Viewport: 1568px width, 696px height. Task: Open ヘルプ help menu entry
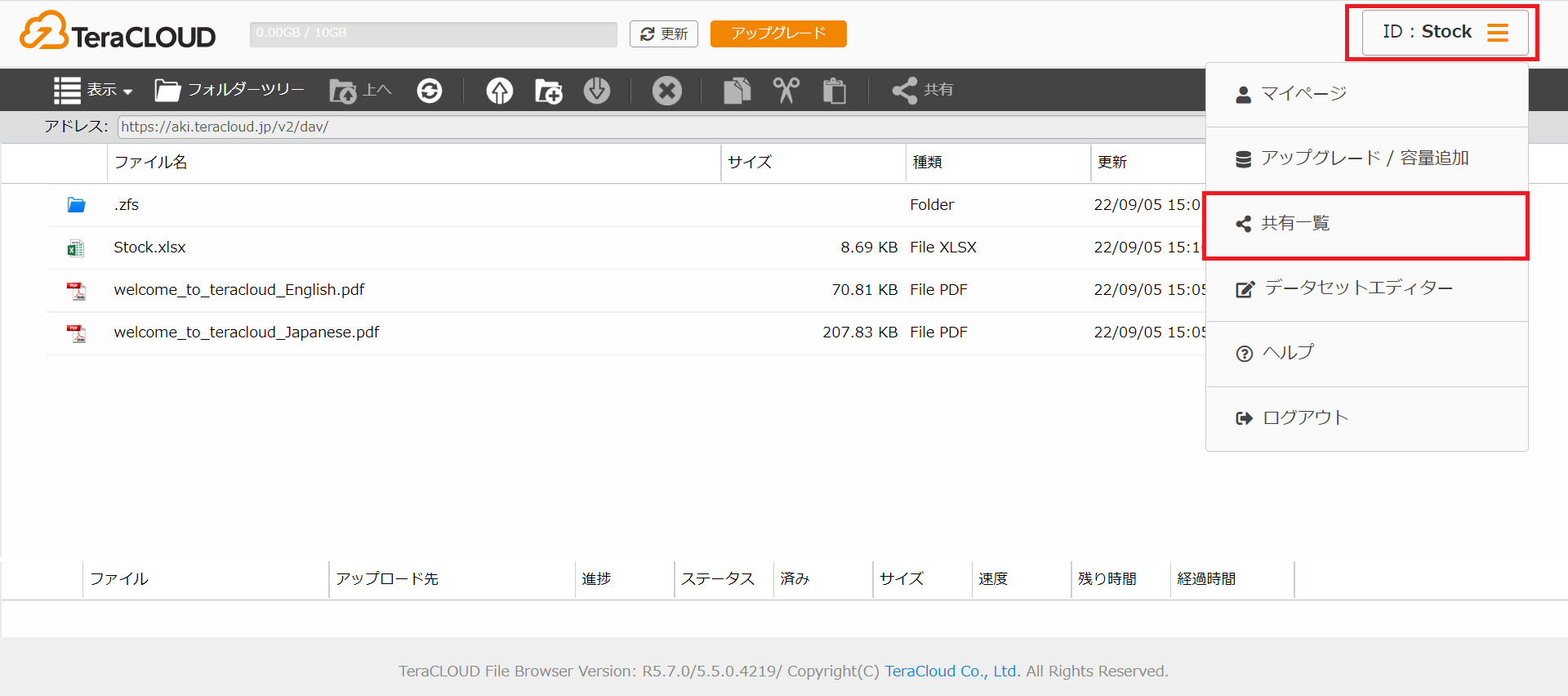1367,354
